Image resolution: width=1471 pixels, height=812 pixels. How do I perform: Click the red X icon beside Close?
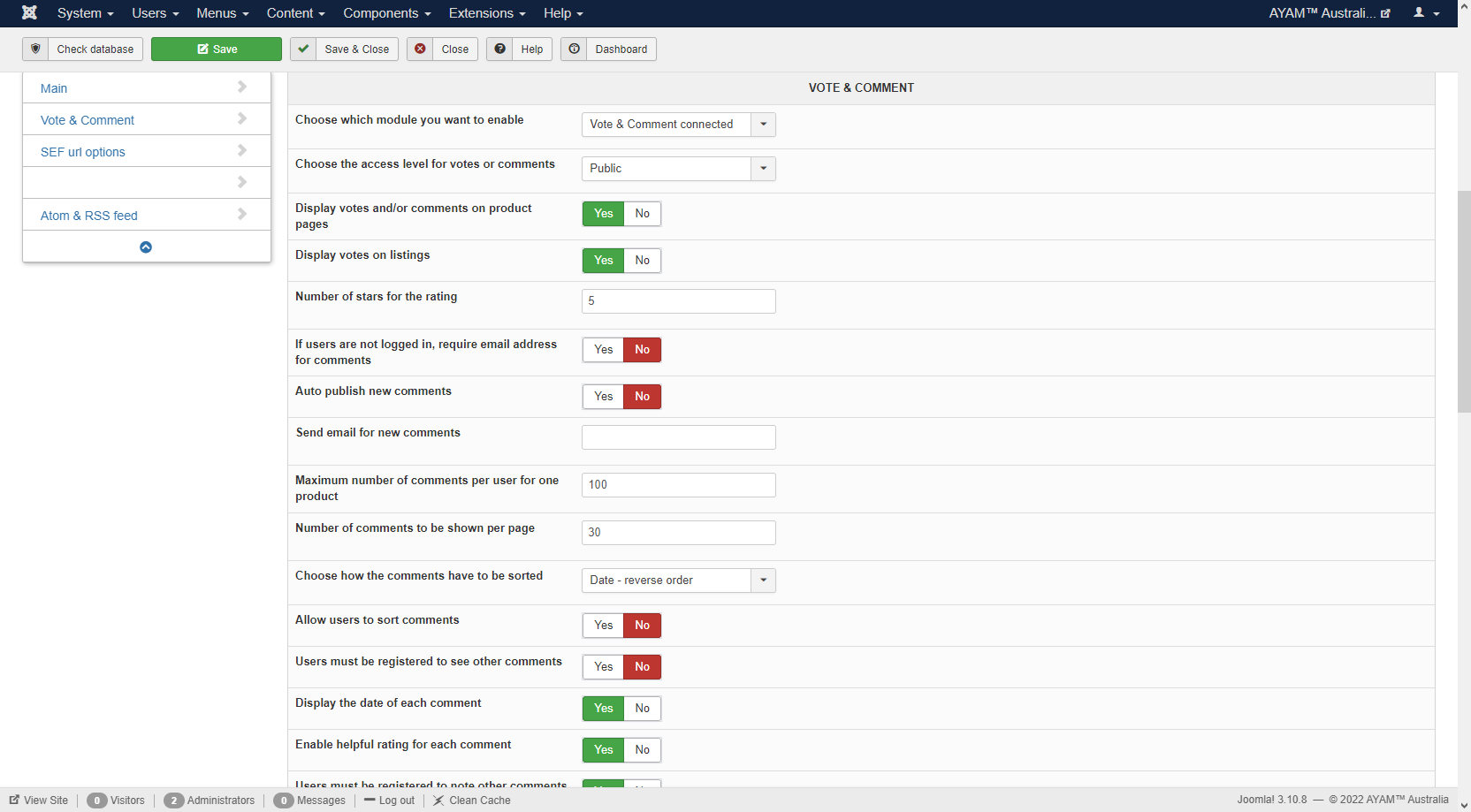click(x=420, y=49)
